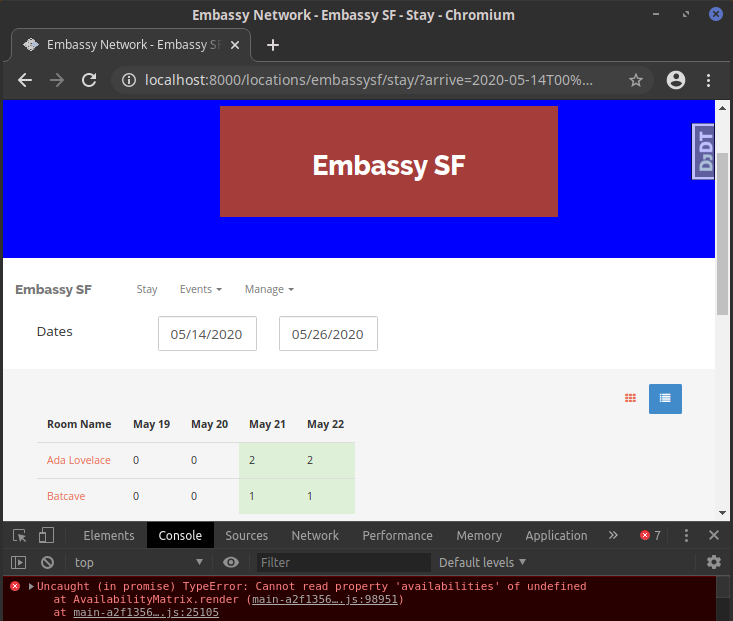Expand the Events dropdown menu

click(200, 289)
